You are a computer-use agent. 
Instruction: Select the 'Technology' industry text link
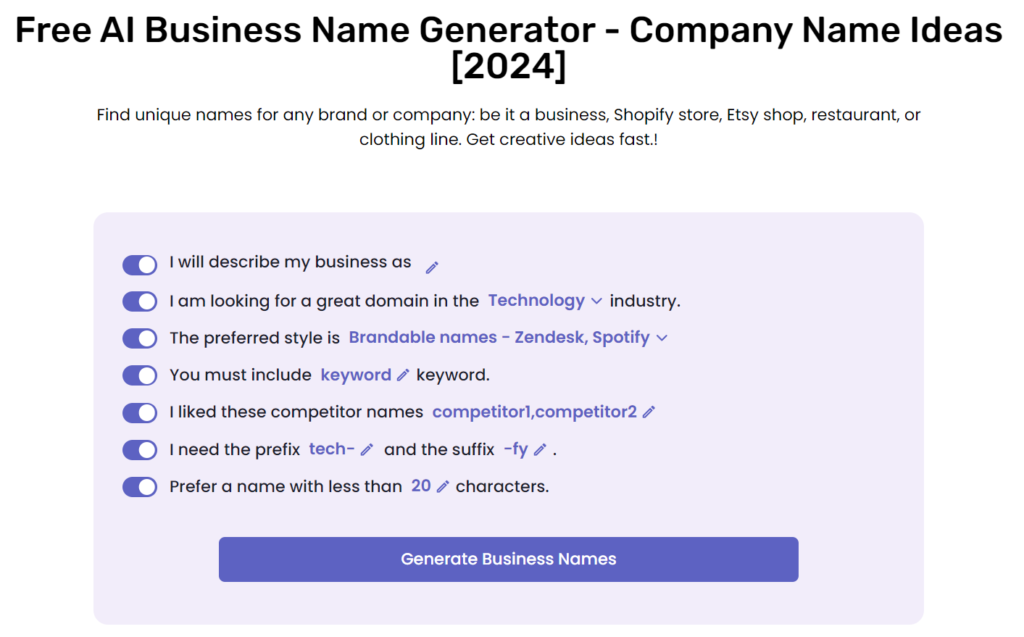coord(535,301)
